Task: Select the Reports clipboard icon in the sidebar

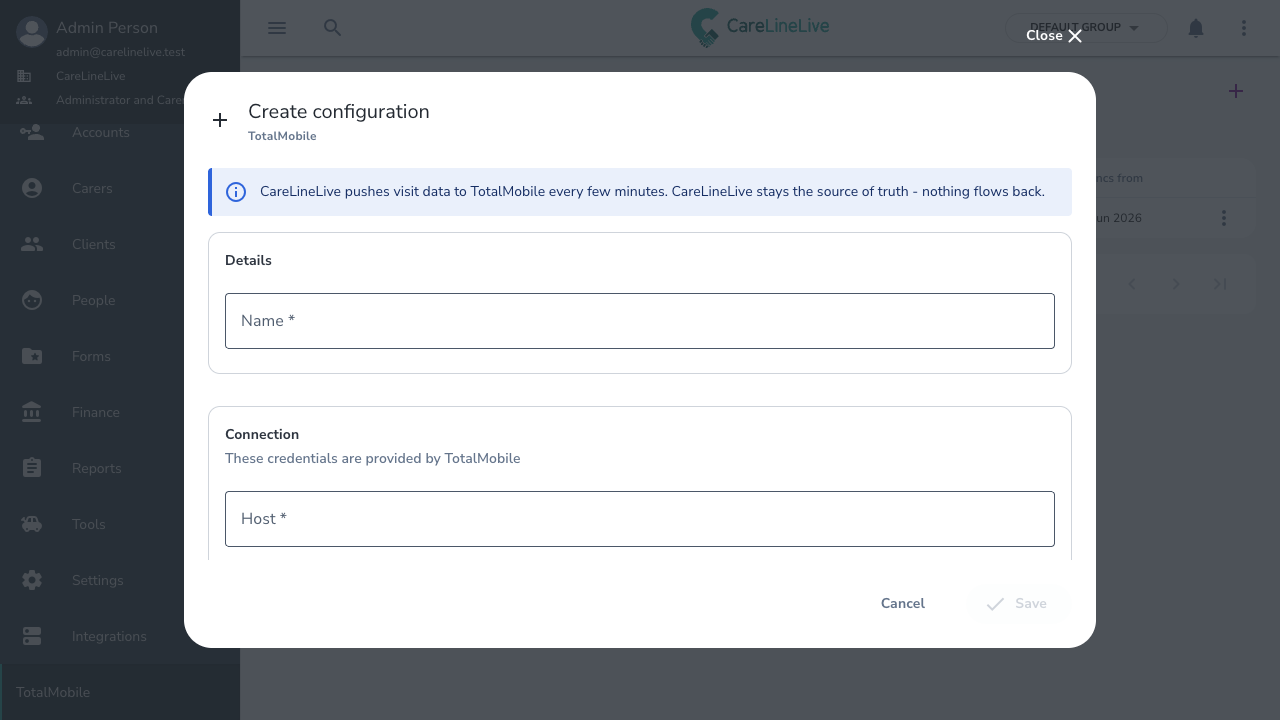Action: pyautogui.click(x=32, y=468)
